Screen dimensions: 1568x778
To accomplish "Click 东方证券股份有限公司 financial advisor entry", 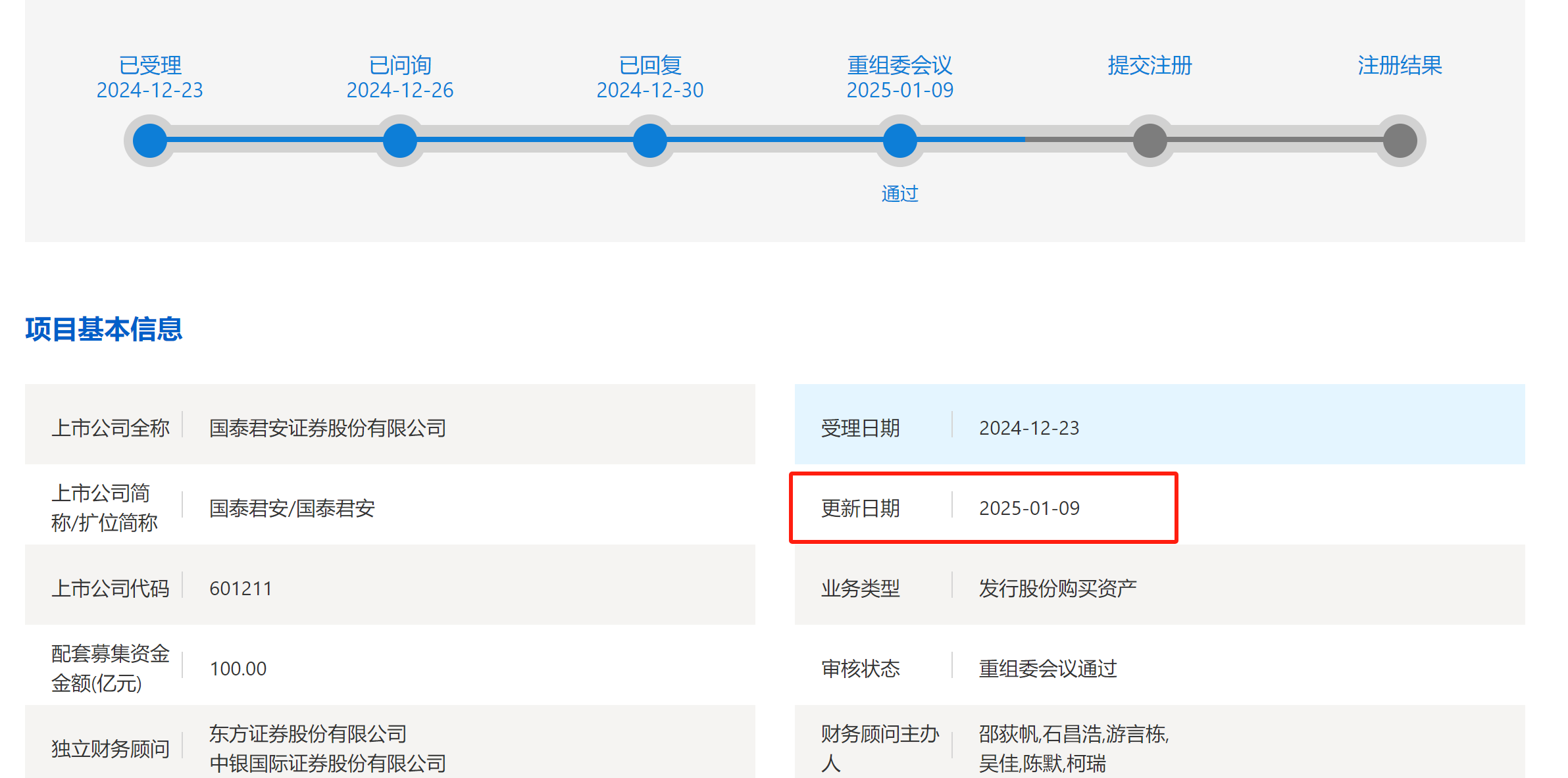I will pos(307,733).
